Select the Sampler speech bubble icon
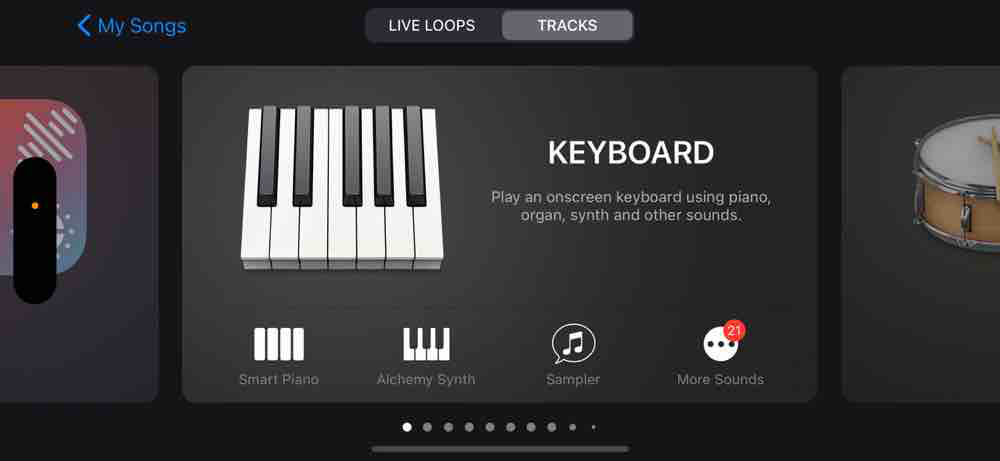Screen dimensions: 1000x461 [573, 343]
